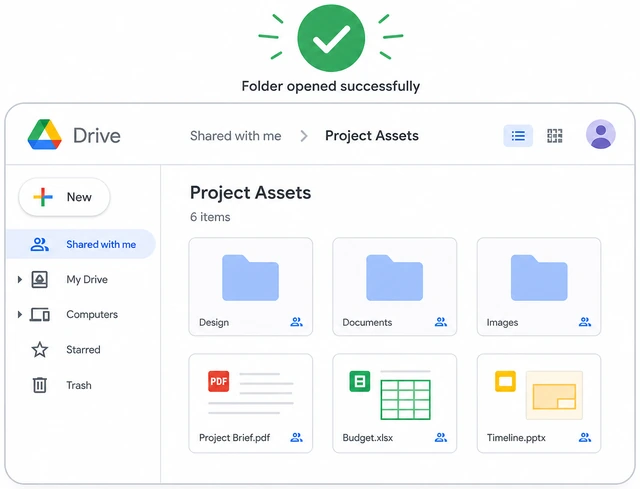The image size is (640, 489).
Task: Click the Starred star icon
Action: pos(40,350)
